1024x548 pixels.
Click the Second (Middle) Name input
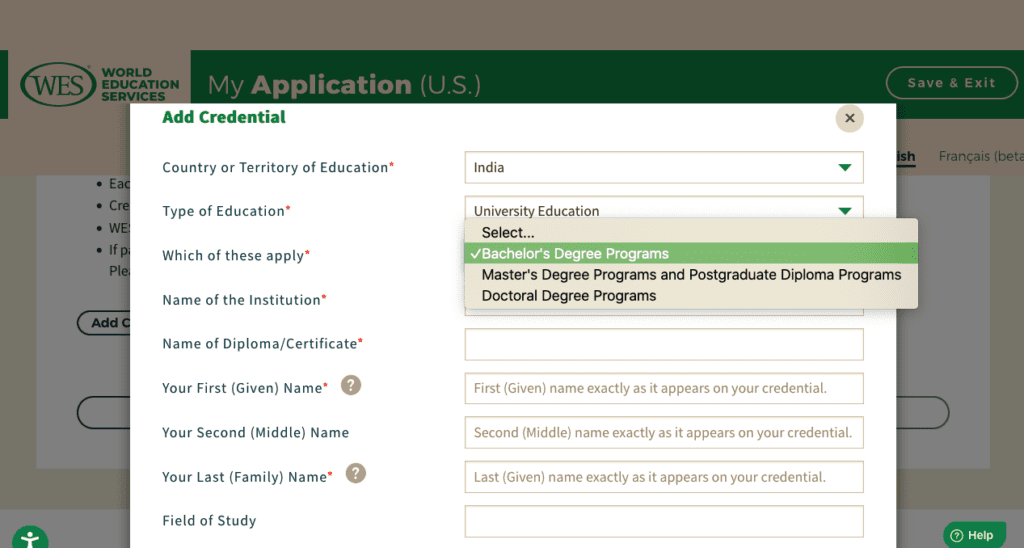[x=663, y=433]
